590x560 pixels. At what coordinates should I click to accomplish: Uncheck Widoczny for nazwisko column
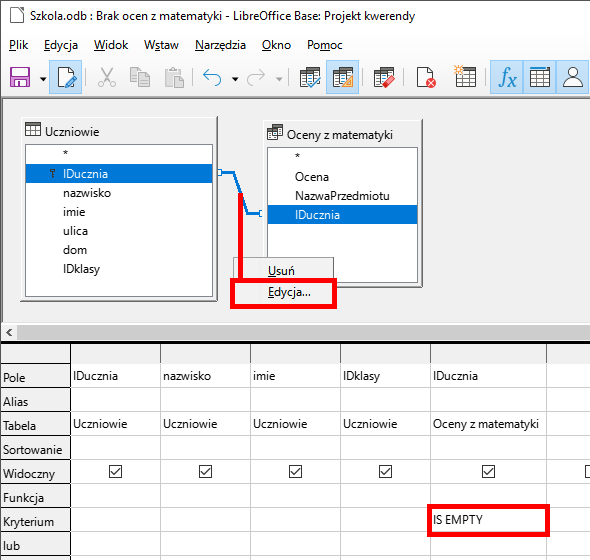(205, 471)
